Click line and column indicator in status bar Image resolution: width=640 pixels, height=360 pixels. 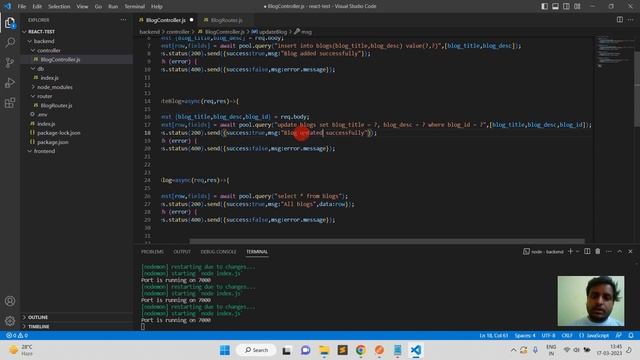[494, 335]
